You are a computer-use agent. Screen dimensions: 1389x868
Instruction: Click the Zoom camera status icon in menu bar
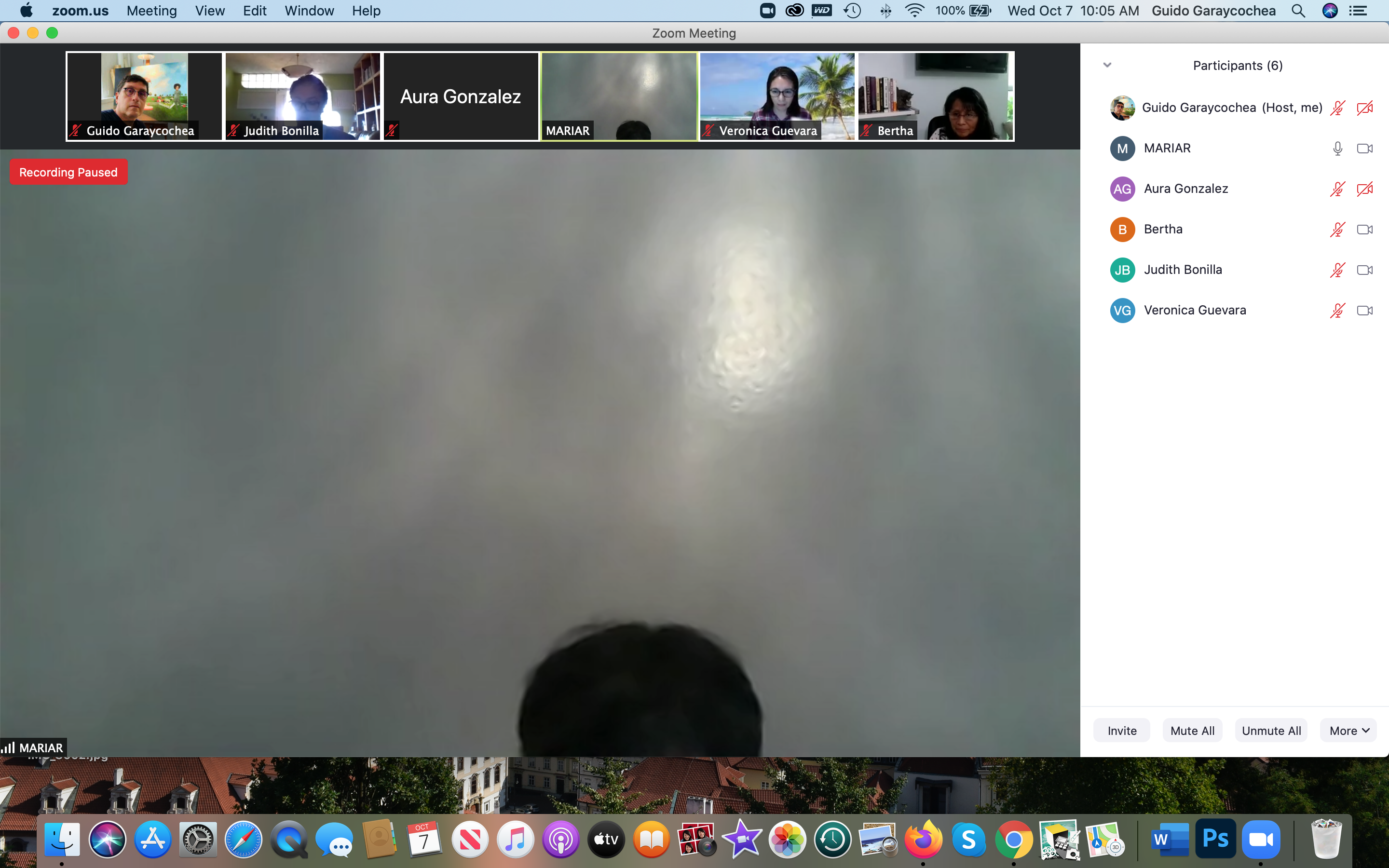coord(767,11)
